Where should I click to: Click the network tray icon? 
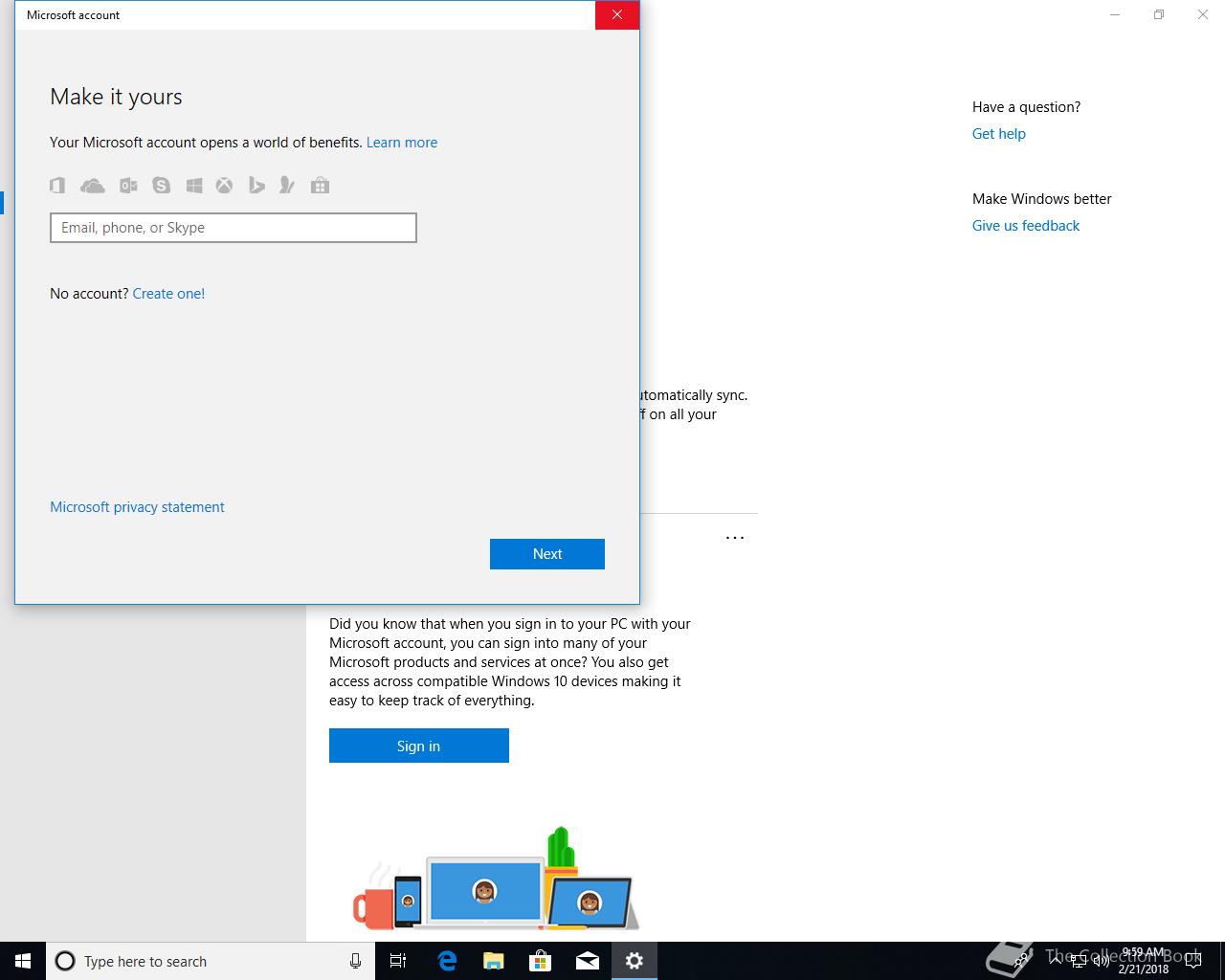pyautogui.click(x=1078, y=961)
